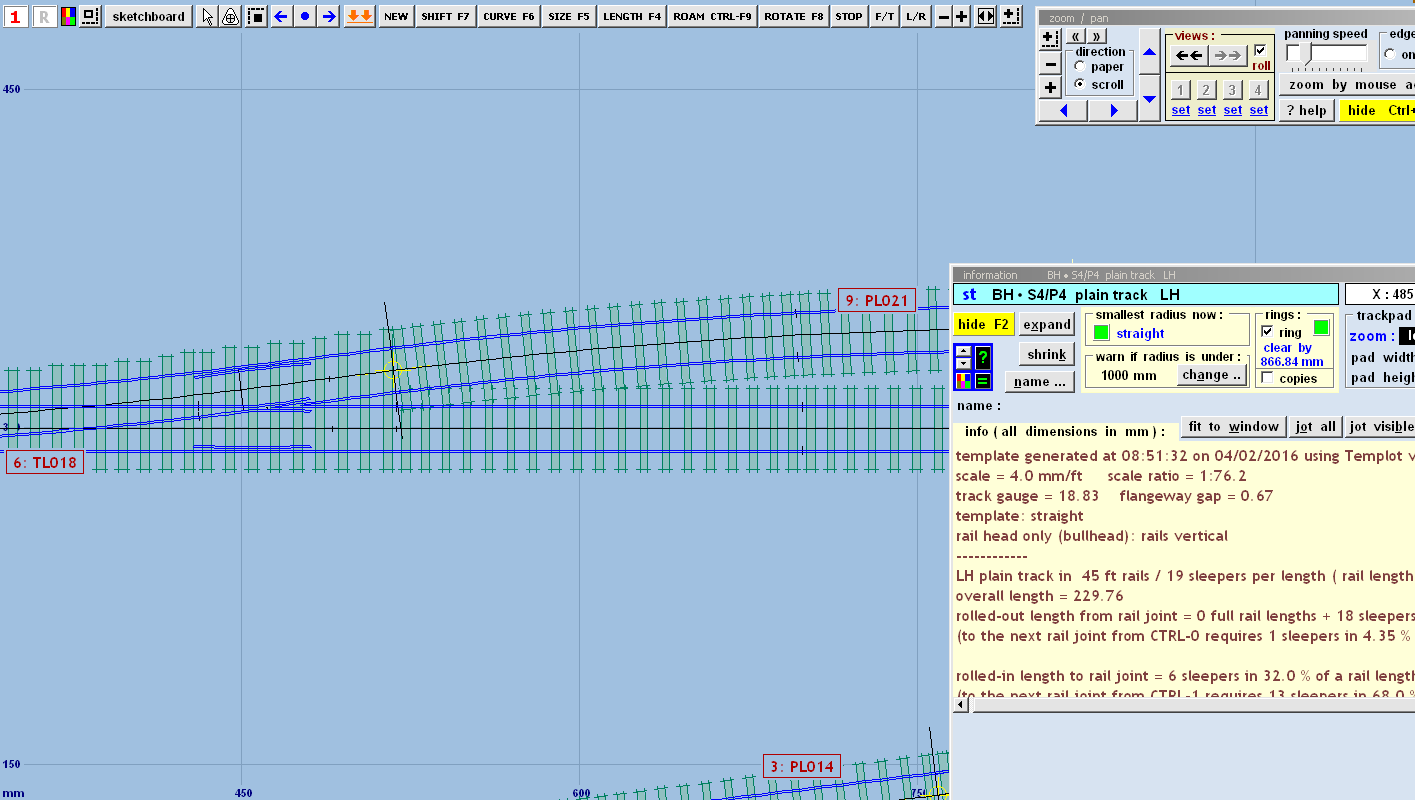Click the plus-rectangle zoom icon in zoom/pan panel

click(x=1050, y=38)
